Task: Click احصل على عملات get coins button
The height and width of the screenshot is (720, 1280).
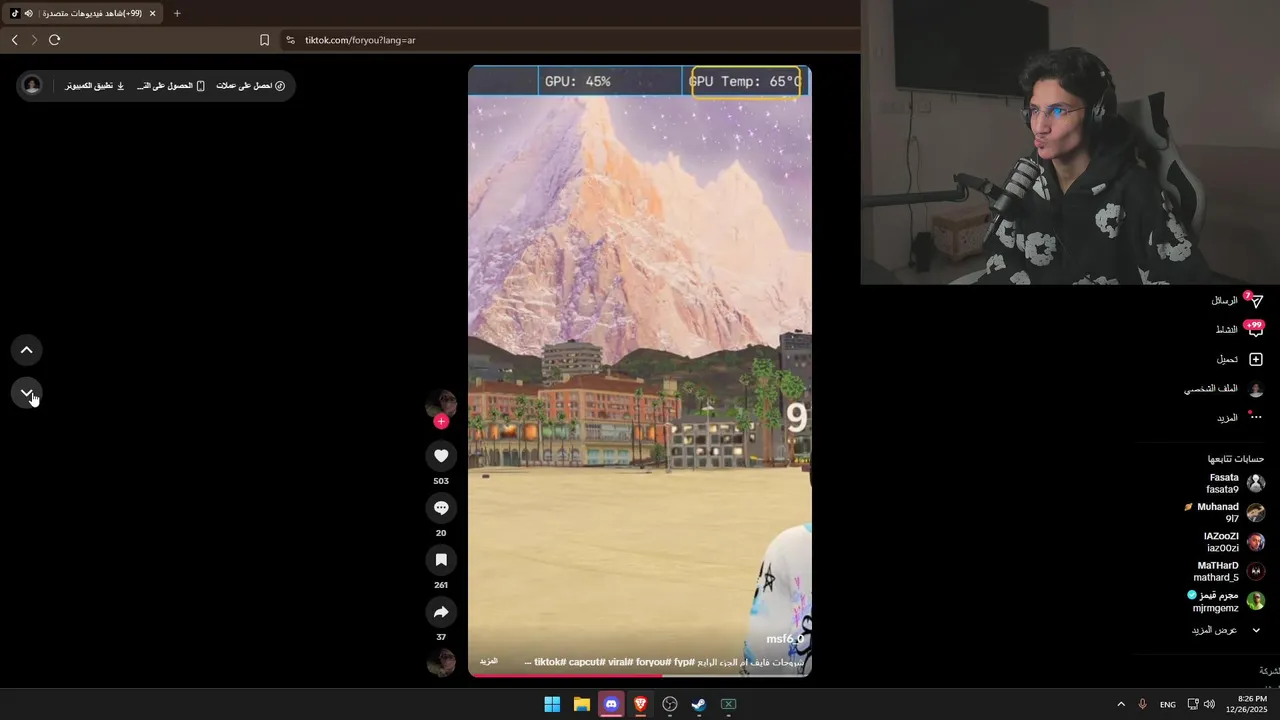Action: click(x=251, y=86)
